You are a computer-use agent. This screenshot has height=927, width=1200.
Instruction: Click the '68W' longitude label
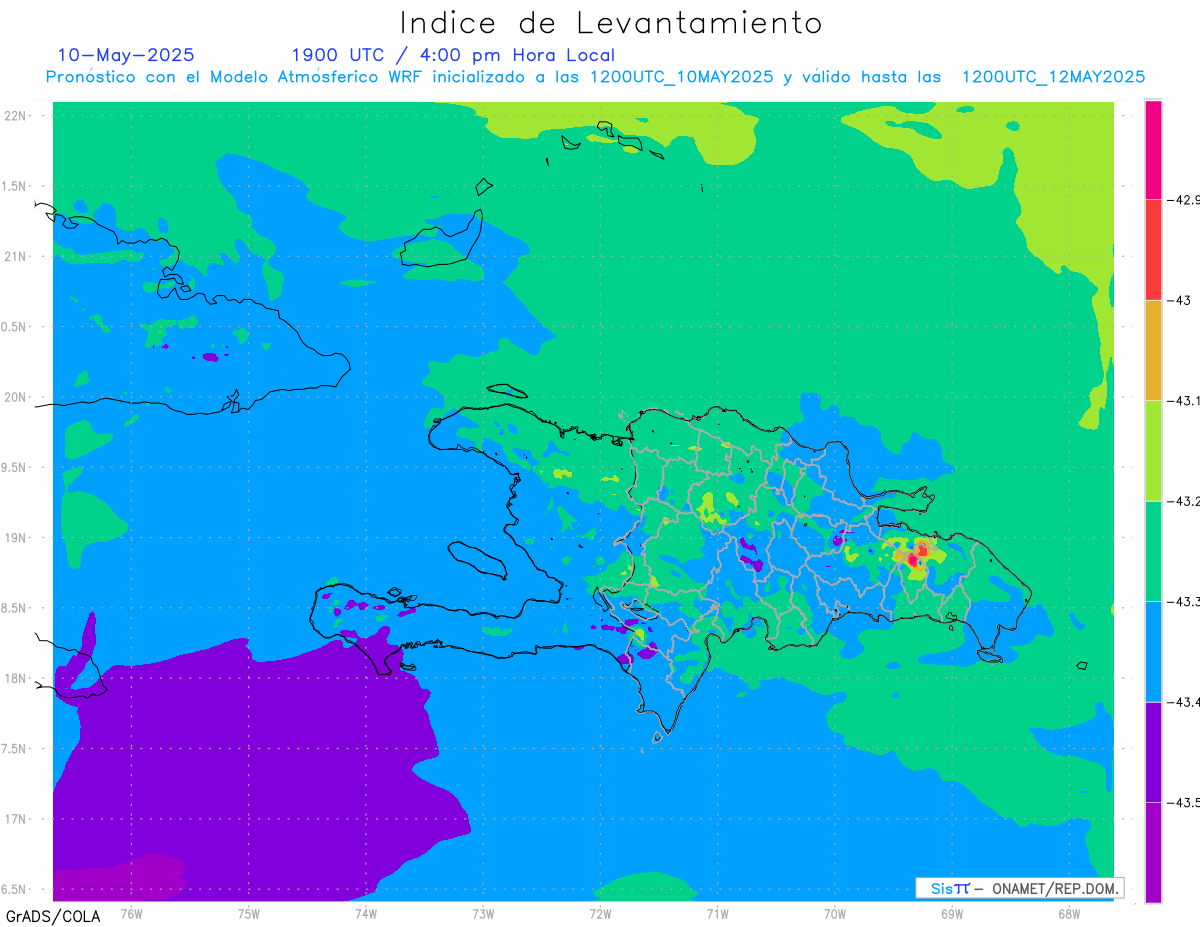click(1069, 913)
